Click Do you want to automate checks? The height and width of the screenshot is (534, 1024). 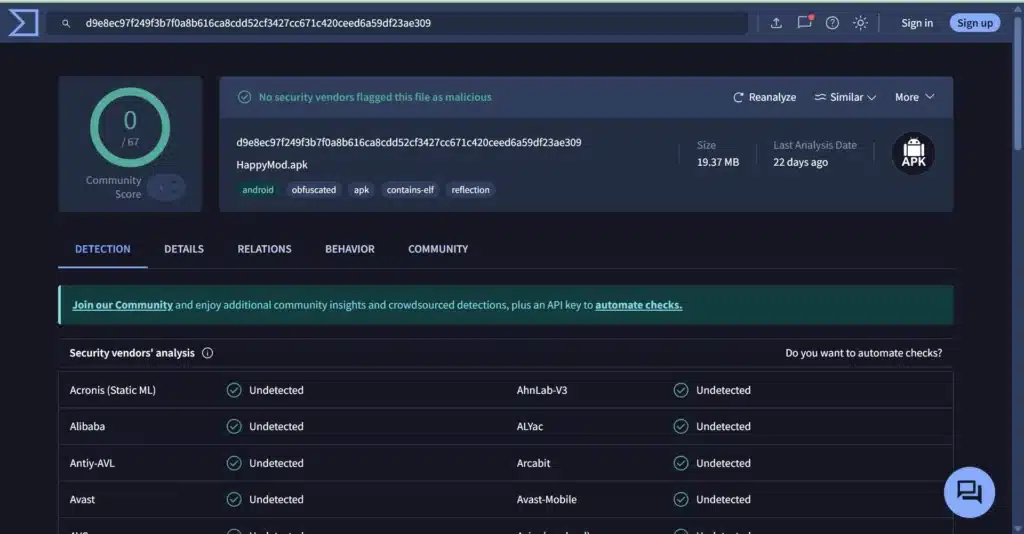coord(863,353)
